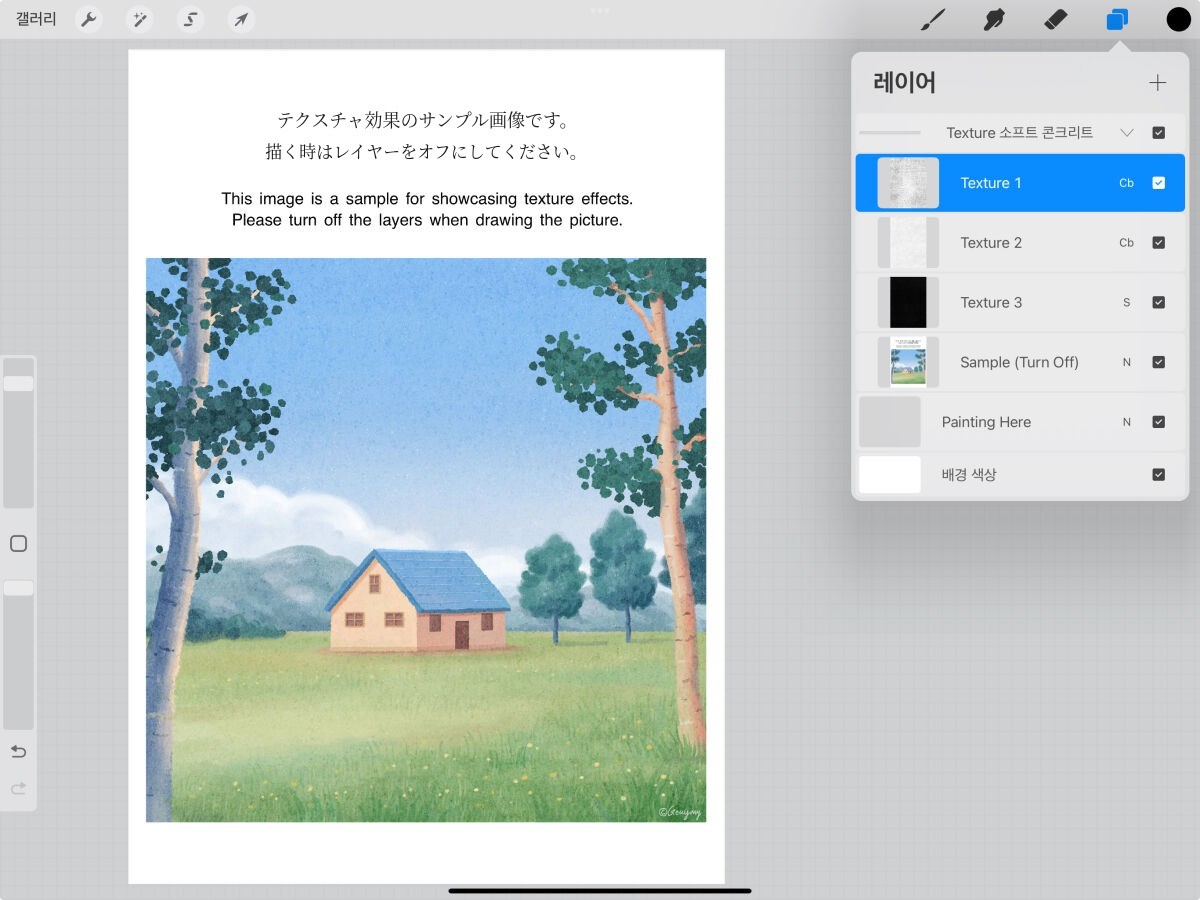Select the Painting Here layer
This screenshot has width=1200, height=900.
coord(986,422)
